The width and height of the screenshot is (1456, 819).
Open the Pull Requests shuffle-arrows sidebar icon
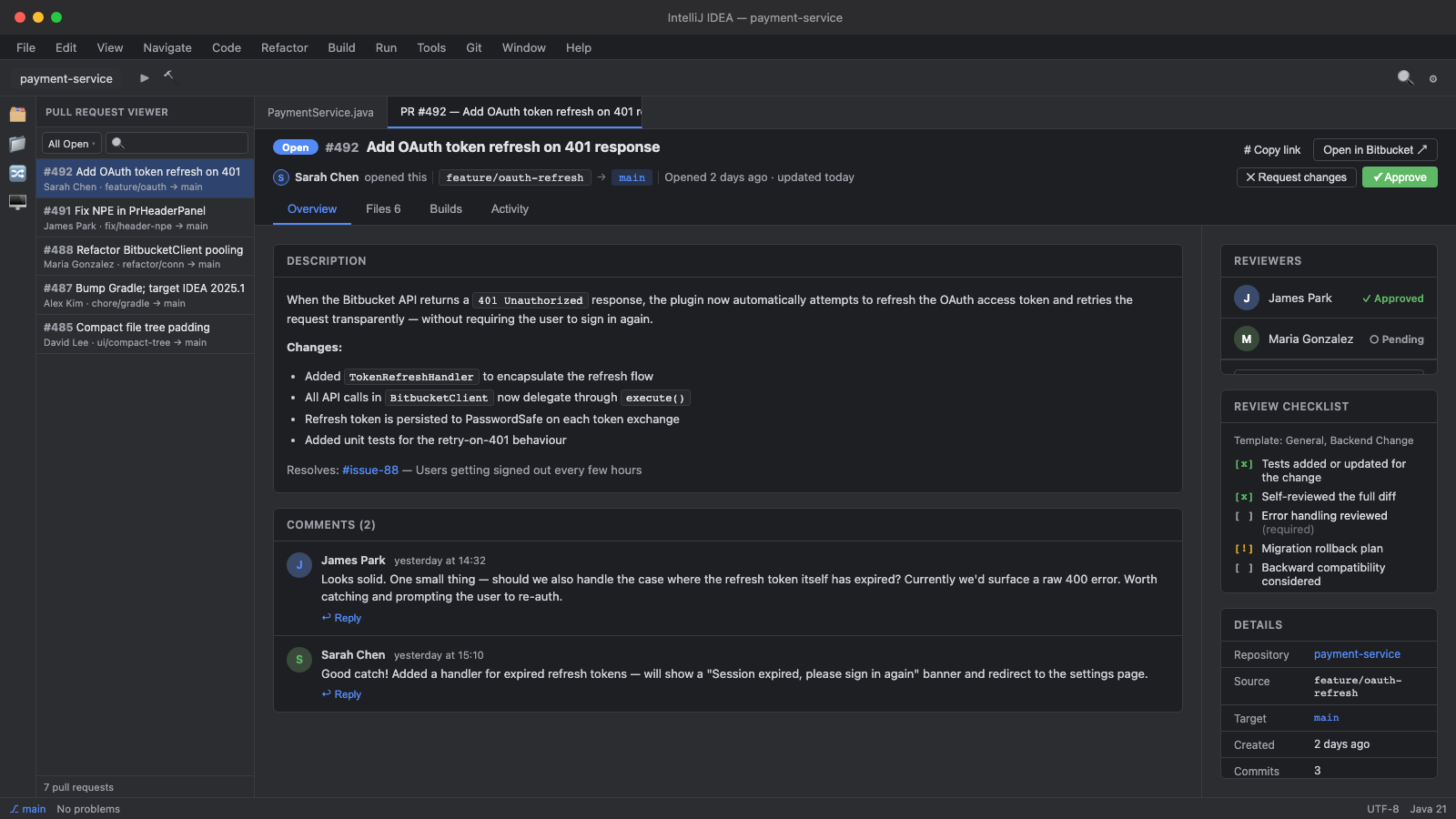click(x=17, y=173)
